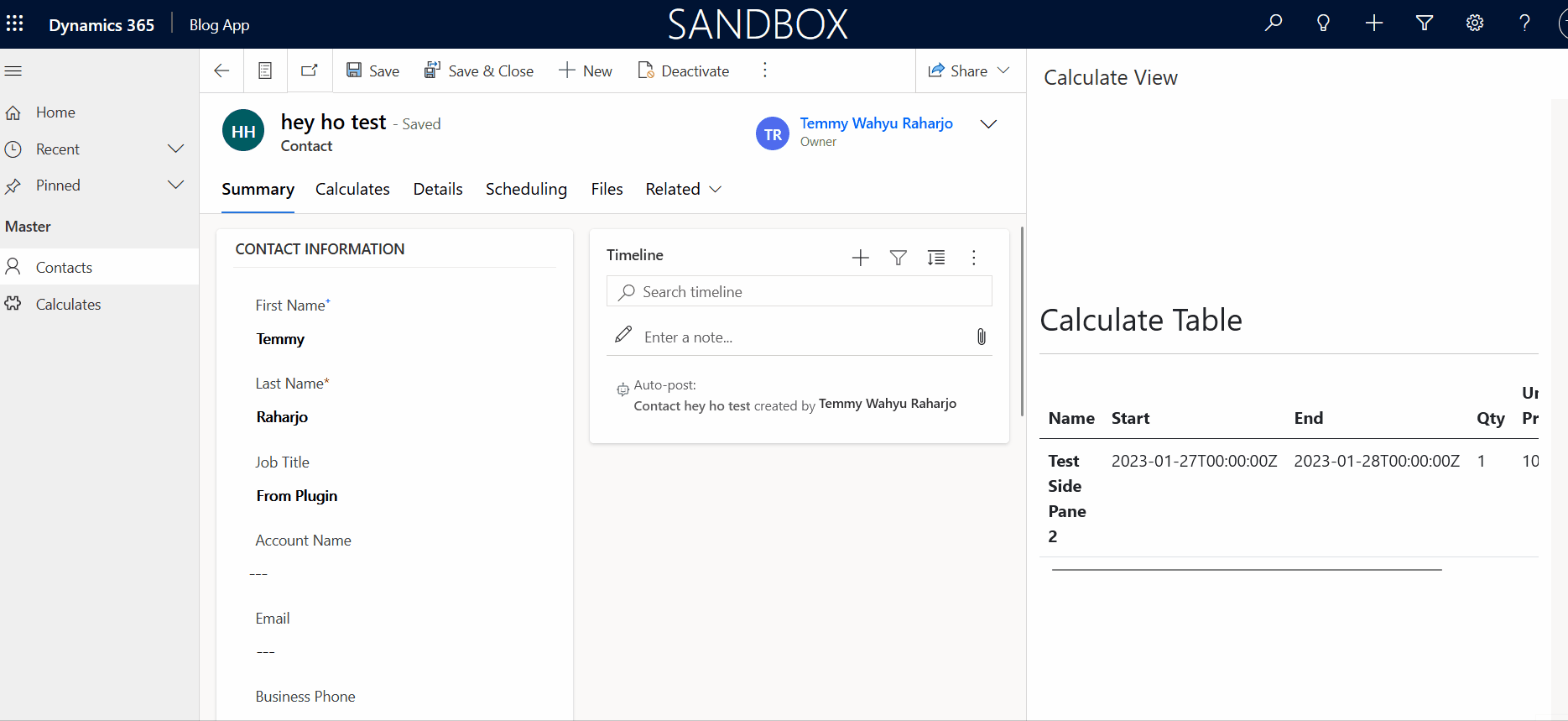Attach a file with paperclip icon
Screen dimensions: 1568x721
982,337
